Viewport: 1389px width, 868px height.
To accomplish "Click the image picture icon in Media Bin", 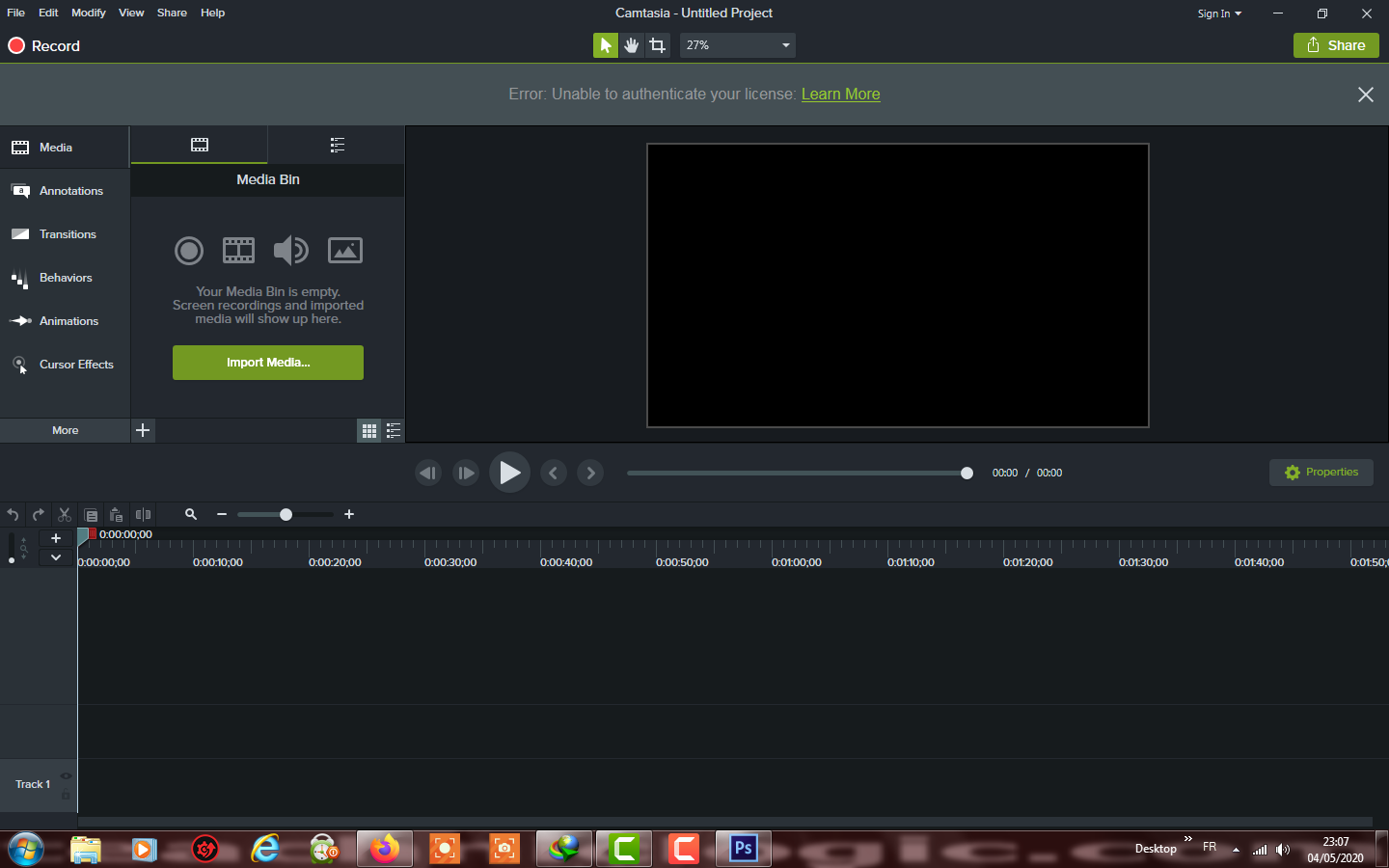I will 345,251.
